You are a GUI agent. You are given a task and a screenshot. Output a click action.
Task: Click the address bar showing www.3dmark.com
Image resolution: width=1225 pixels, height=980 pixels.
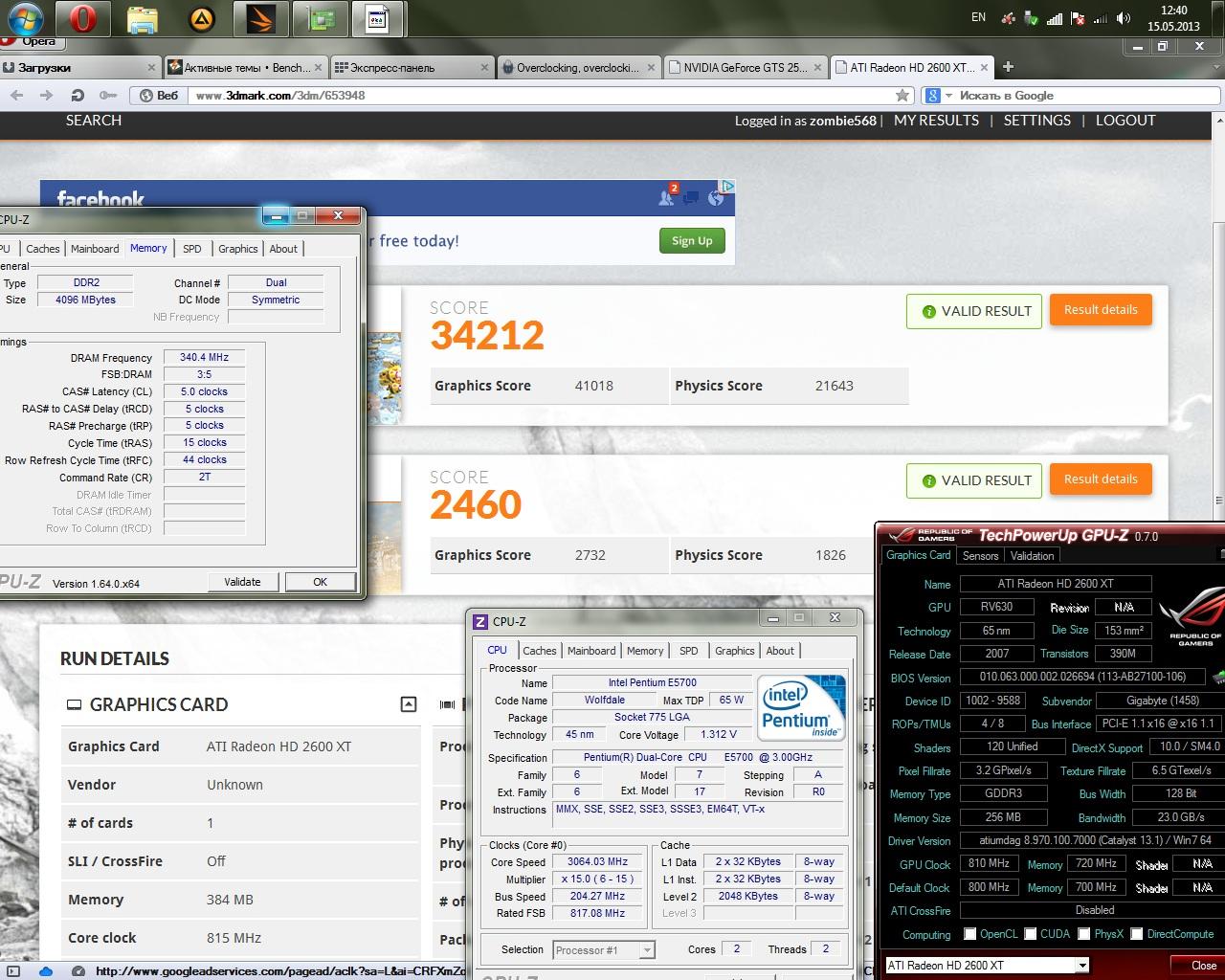(x=541, y=96)
